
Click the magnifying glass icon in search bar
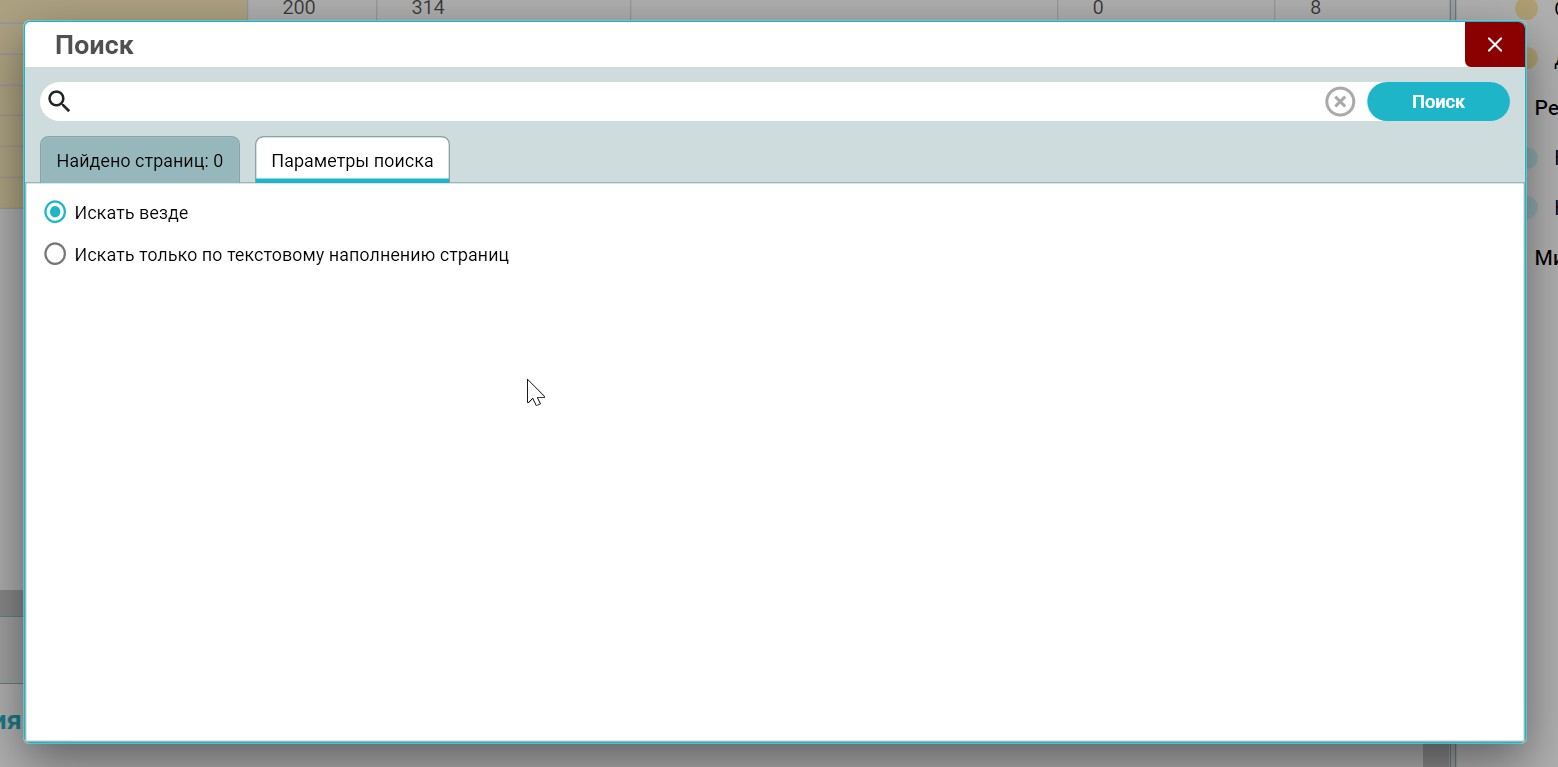[59, 101]
